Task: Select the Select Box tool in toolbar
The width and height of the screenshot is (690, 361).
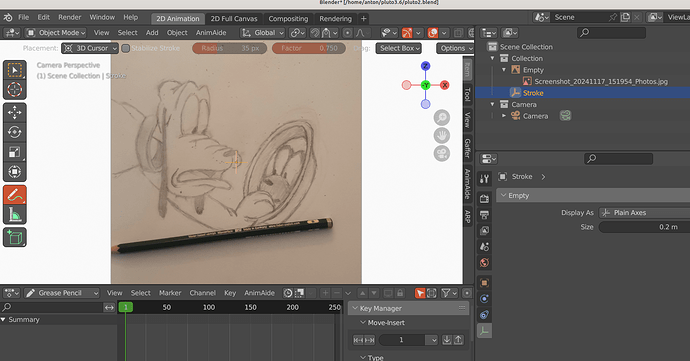Action: [15, 70]
